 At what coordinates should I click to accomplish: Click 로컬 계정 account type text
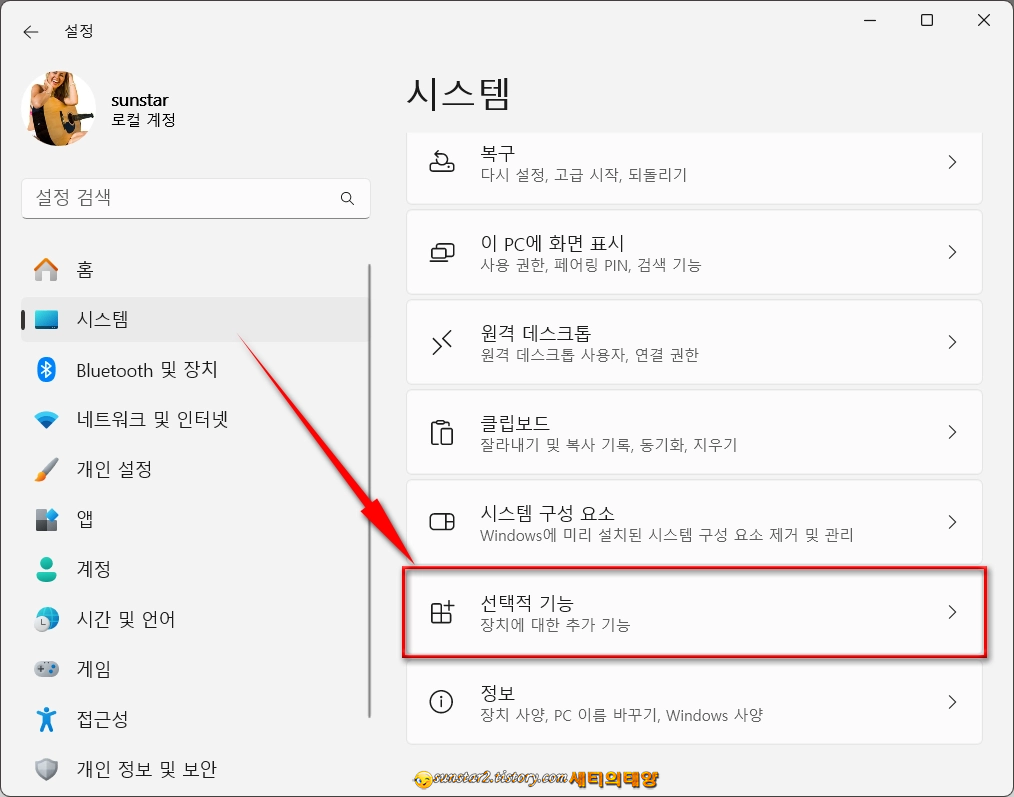tap(143, 120)
